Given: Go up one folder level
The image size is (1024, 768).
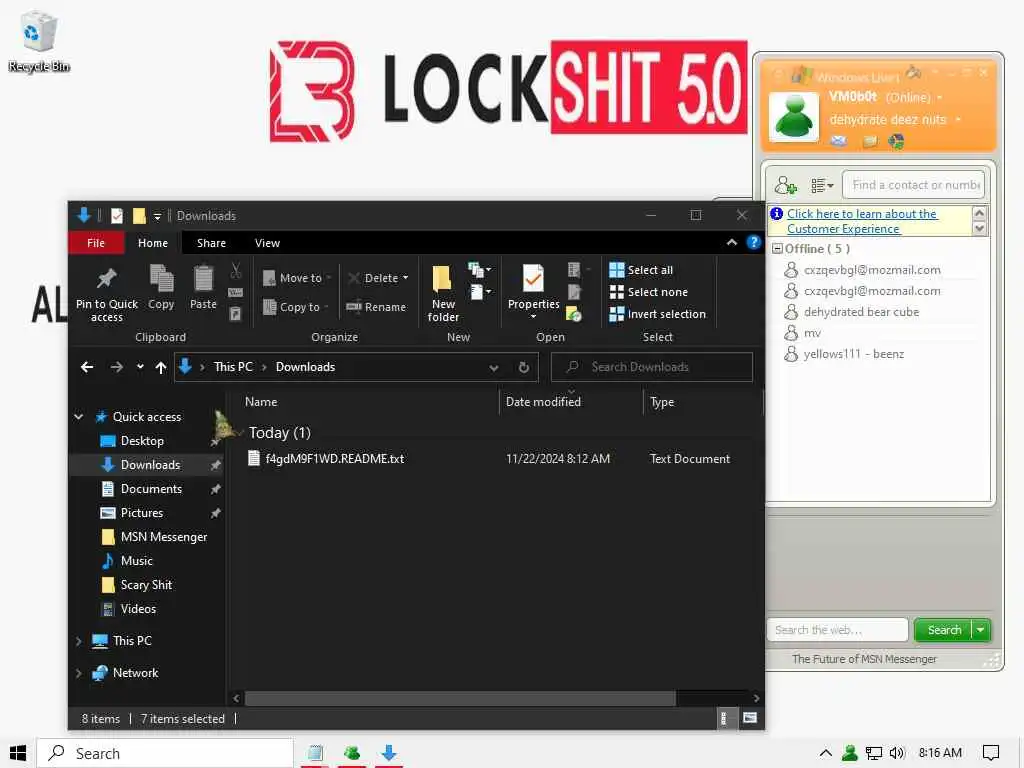Looking at the screenshot, I should click(161, 367).
